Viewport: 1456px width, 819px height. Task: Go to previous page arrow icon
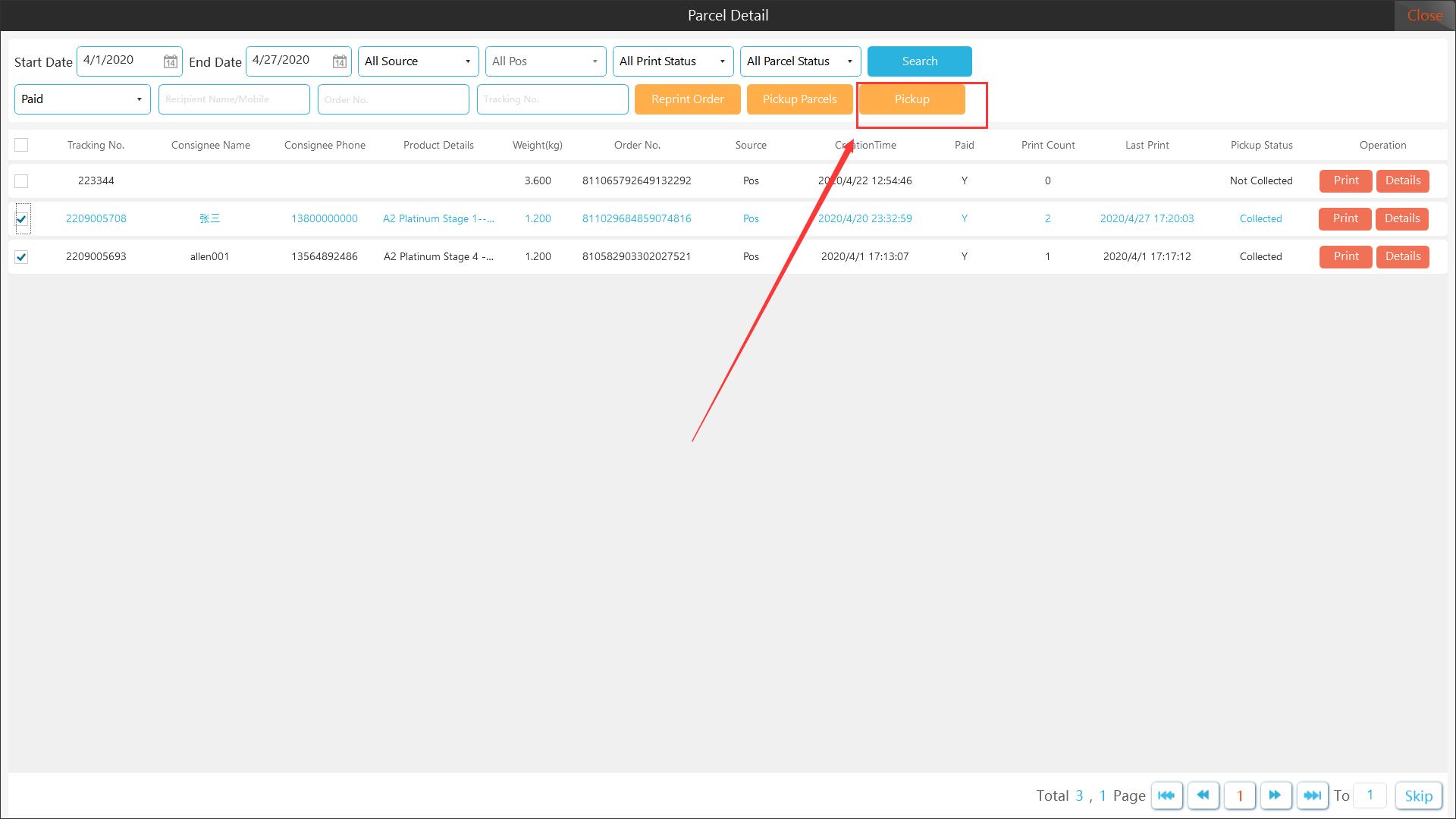click(x=1203, y=795)
